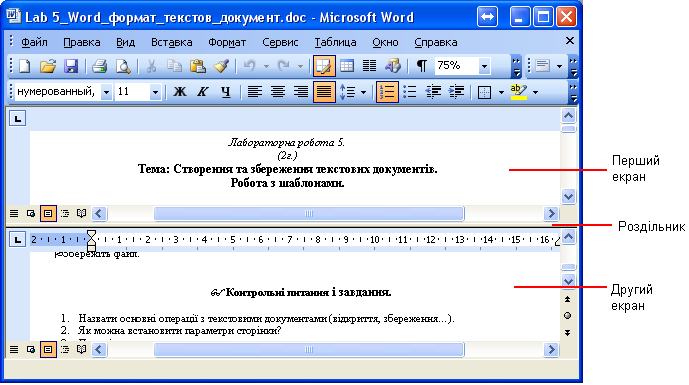
Task: Click tab selector above first pane
Action: pyautogui.click(x=18, y=119)
